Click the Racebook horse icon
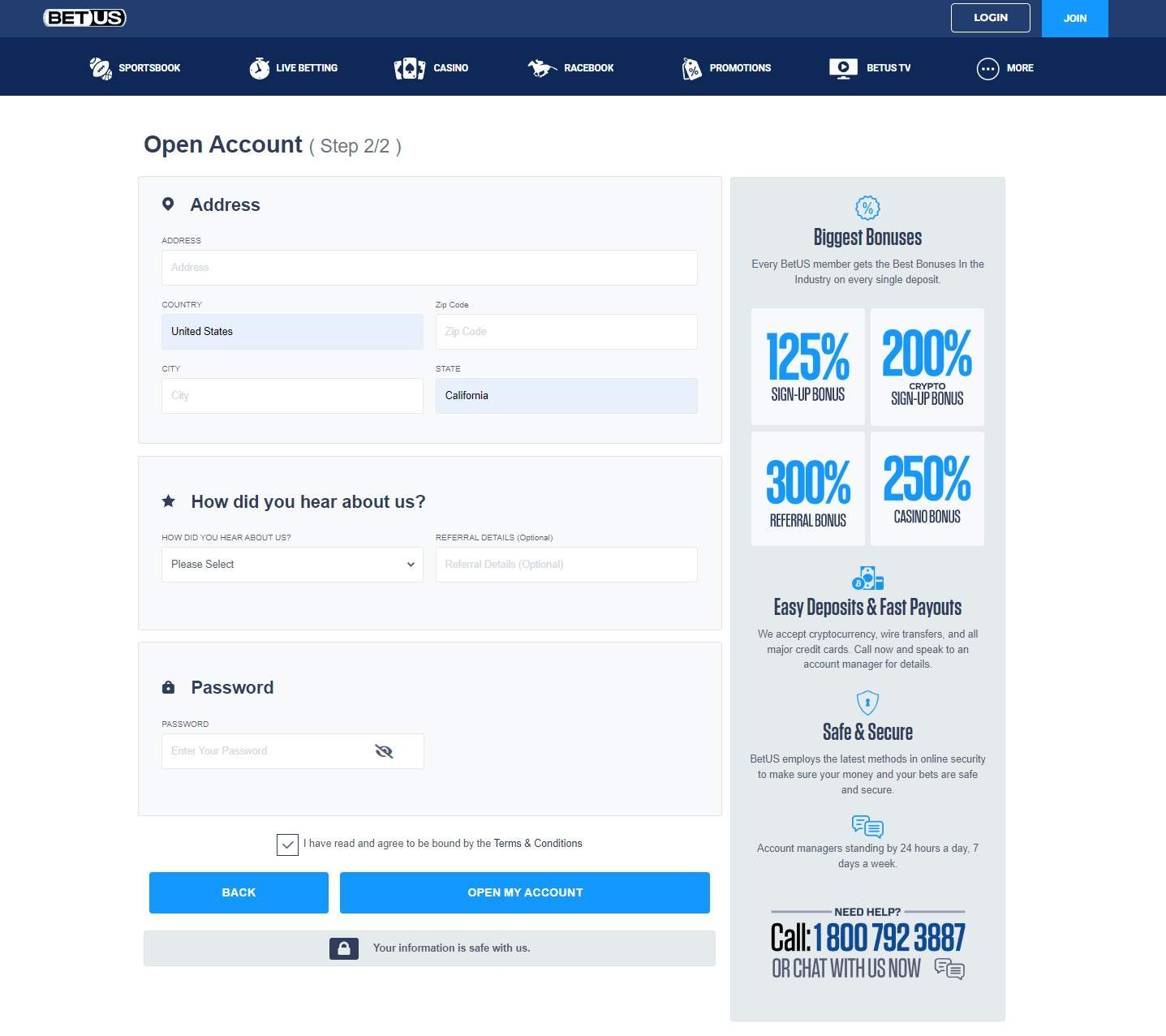 click(x=541, y=68)
